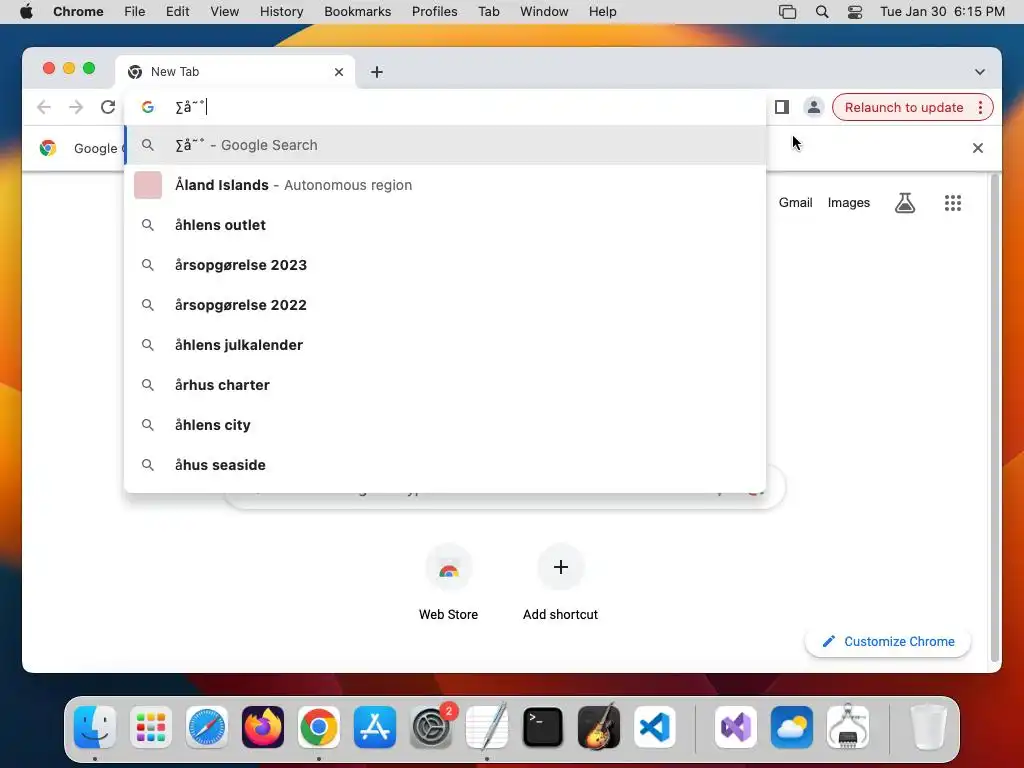Open the Help menu
The image size is (1024, 768).
point(602,12)
